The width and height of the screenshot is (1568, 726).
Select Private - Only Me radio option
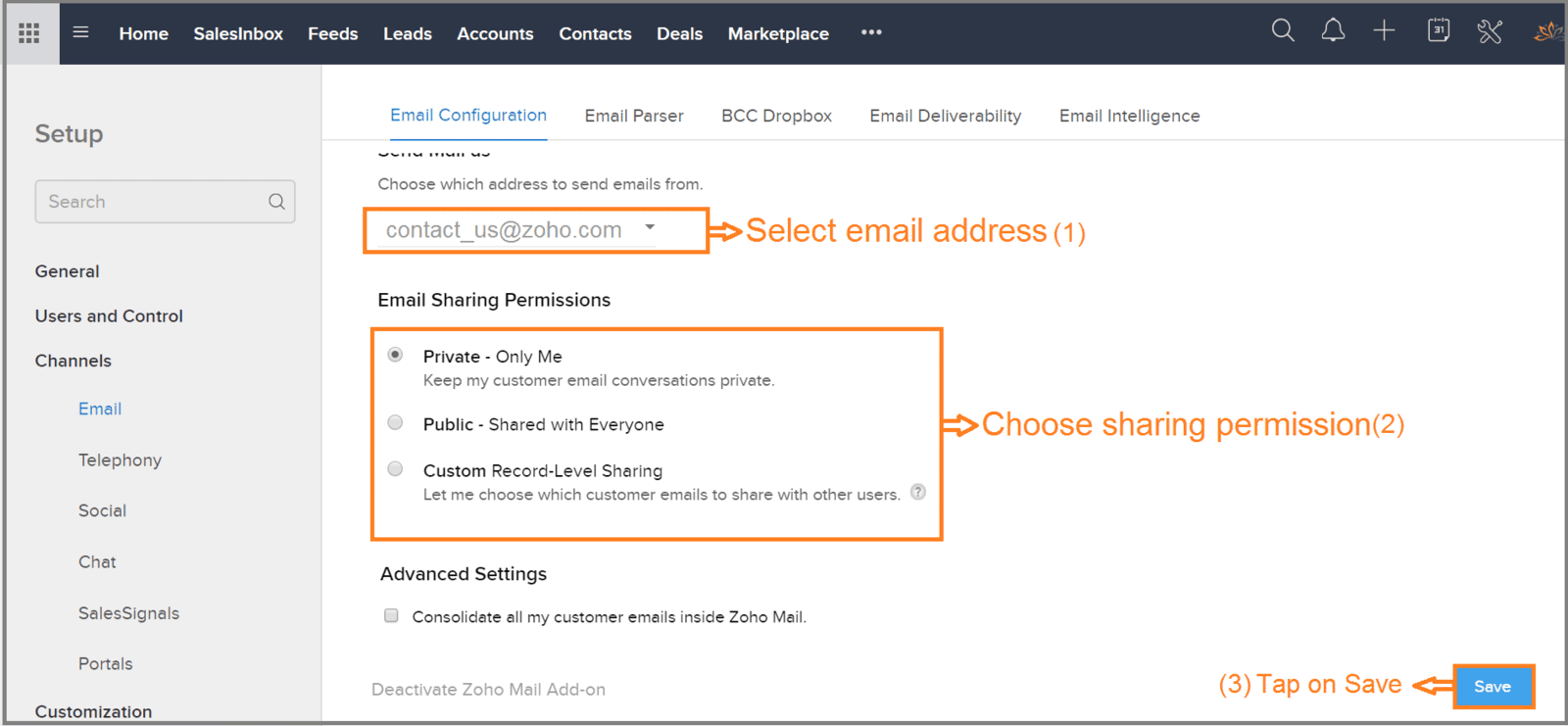click(395, 355)
